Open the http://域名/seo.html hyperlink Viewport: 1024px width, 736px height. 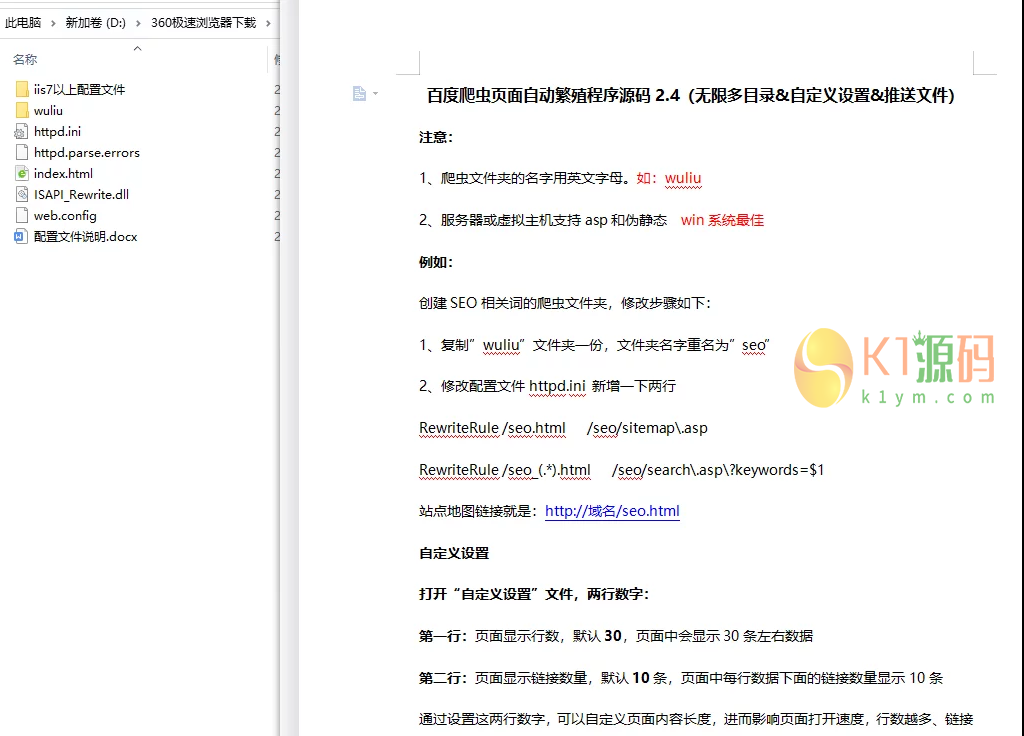click(x=612, y=511)
